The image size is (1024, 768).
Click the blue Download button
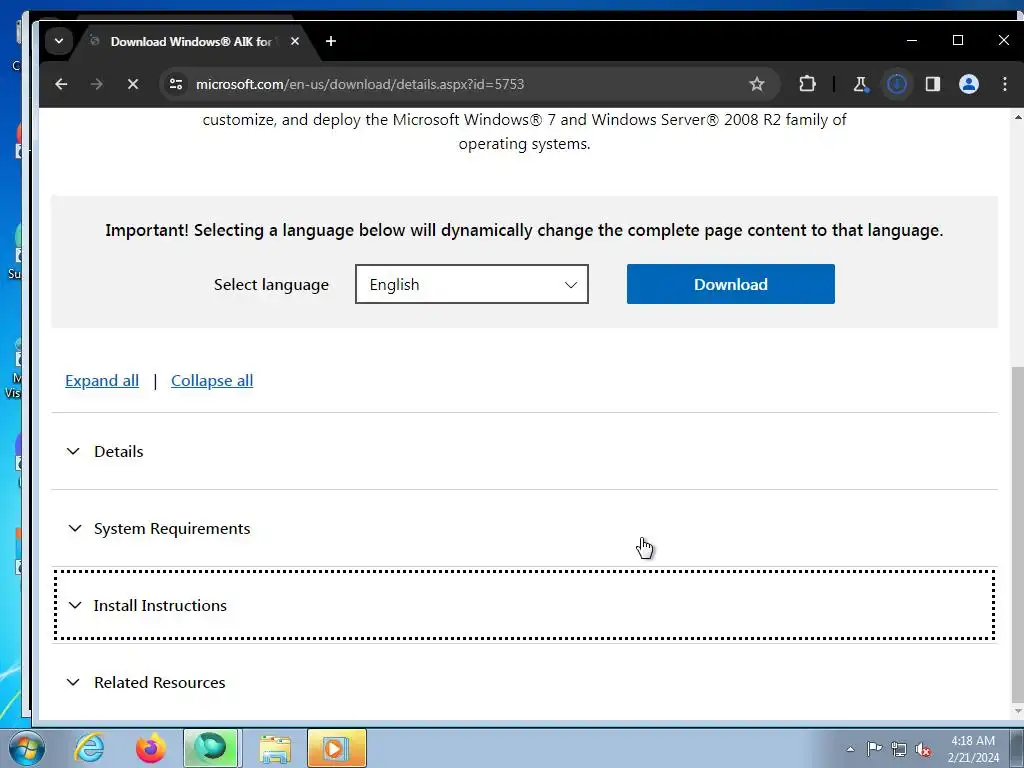[730, 284]
